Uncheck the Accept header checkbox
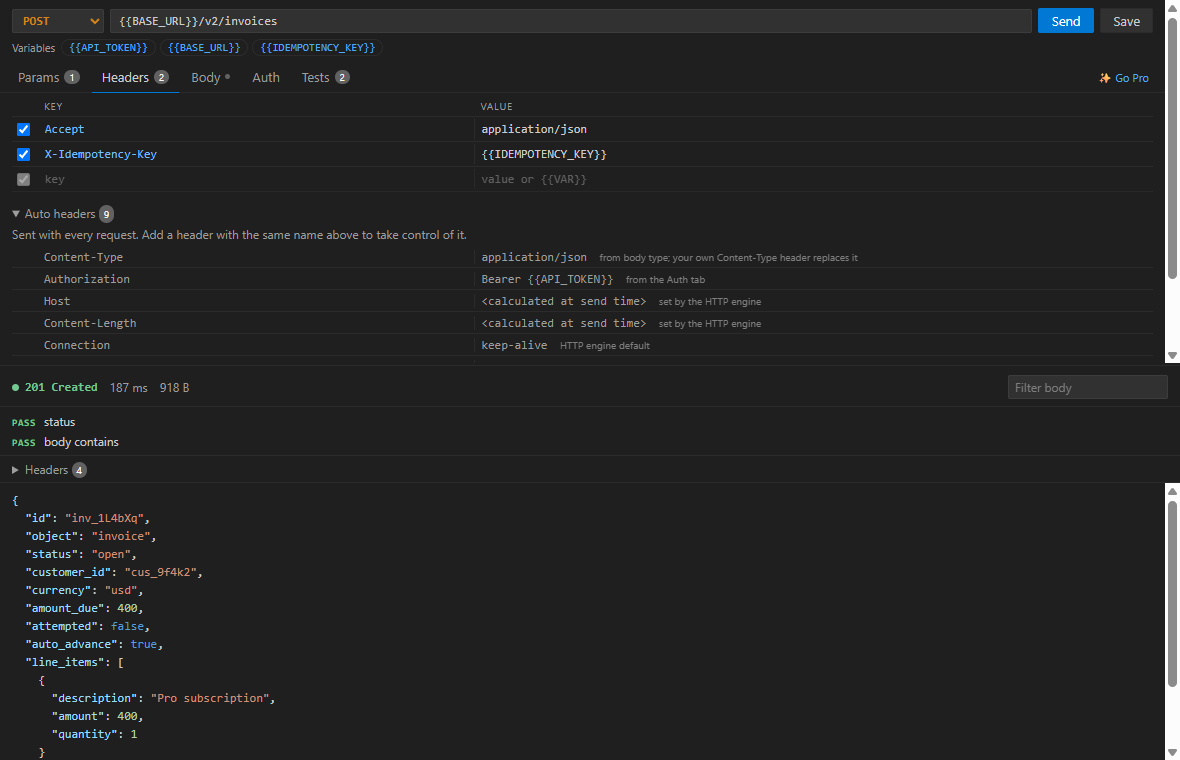Screen dimensions: 1180x760 click(23, 129)
